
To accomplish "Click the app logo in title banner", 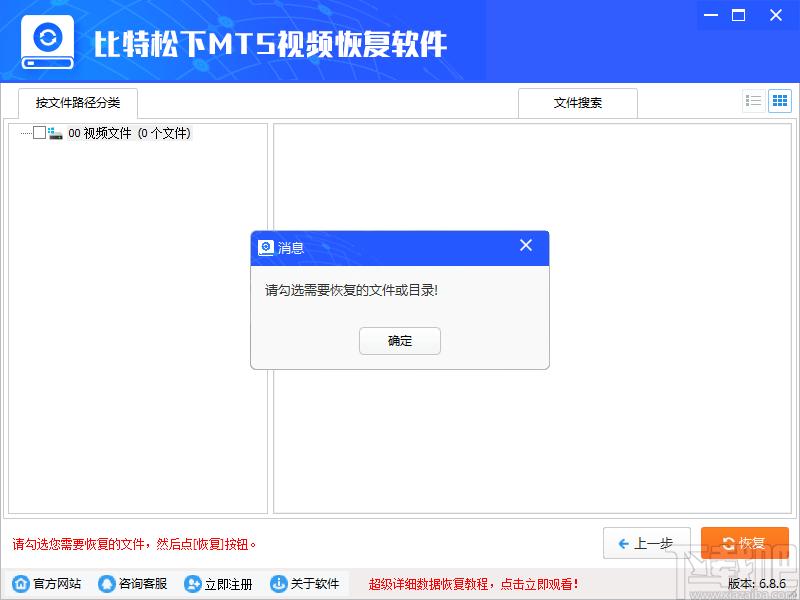I will pos(47,42).
